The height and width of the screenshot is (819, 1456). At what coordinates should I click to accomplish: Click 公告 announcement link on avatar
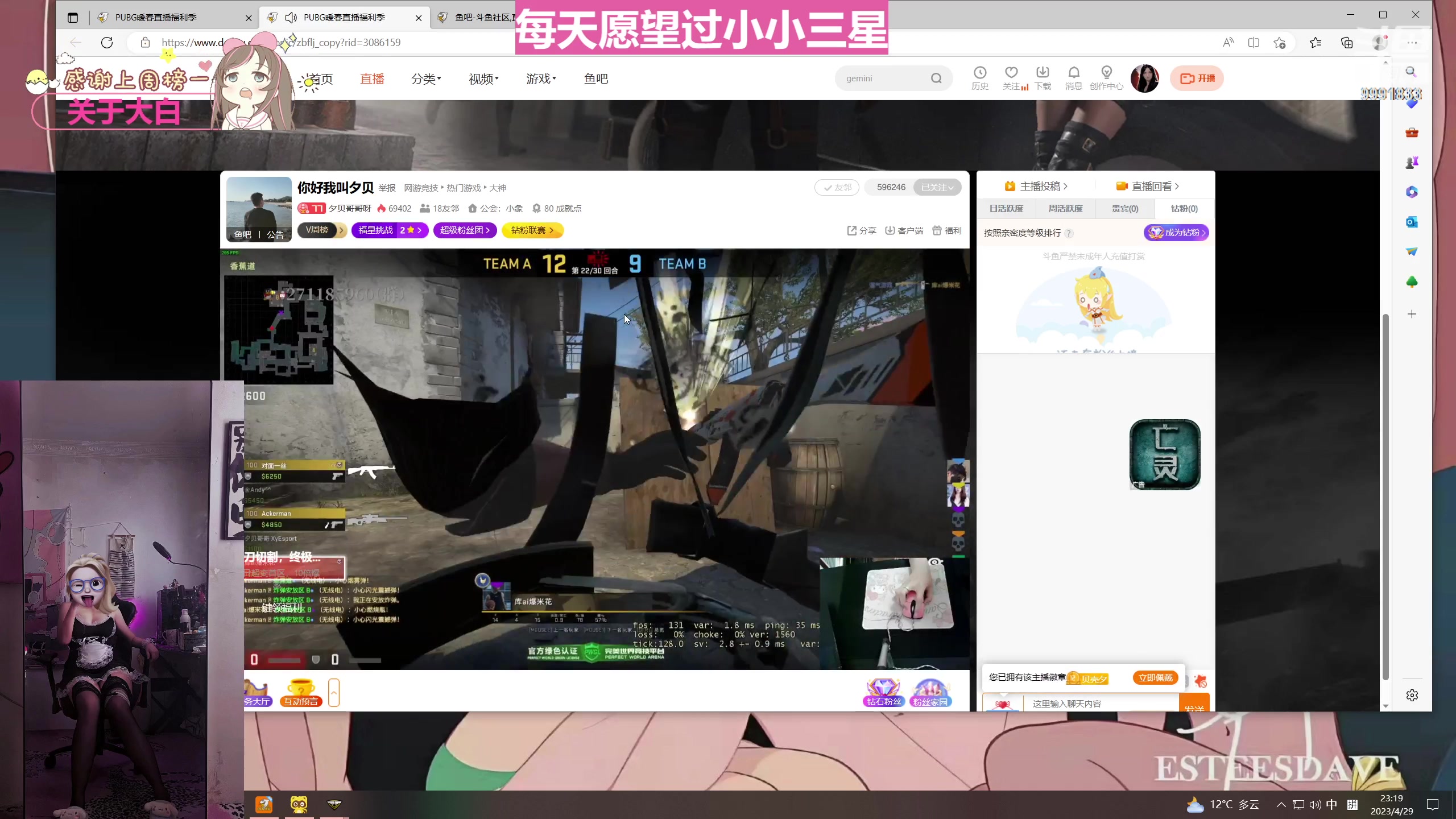(275, 234)
